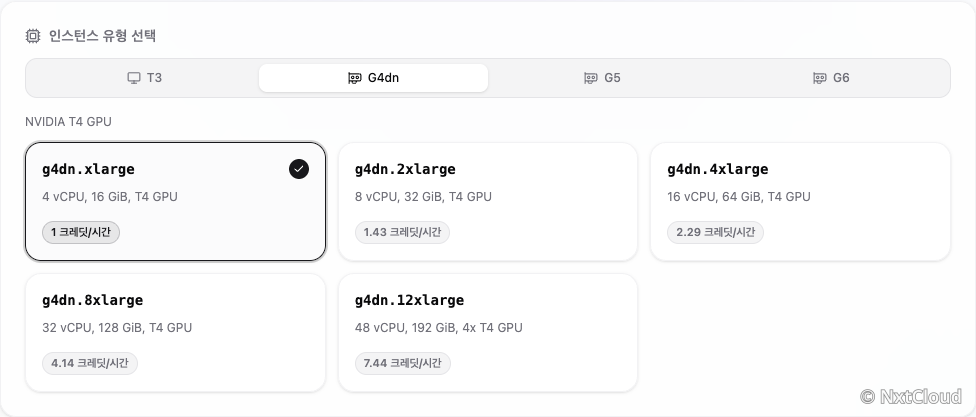Select g4dn.8xlarge with 32 vCPU

pyautogui.click(x=176, y=332)
